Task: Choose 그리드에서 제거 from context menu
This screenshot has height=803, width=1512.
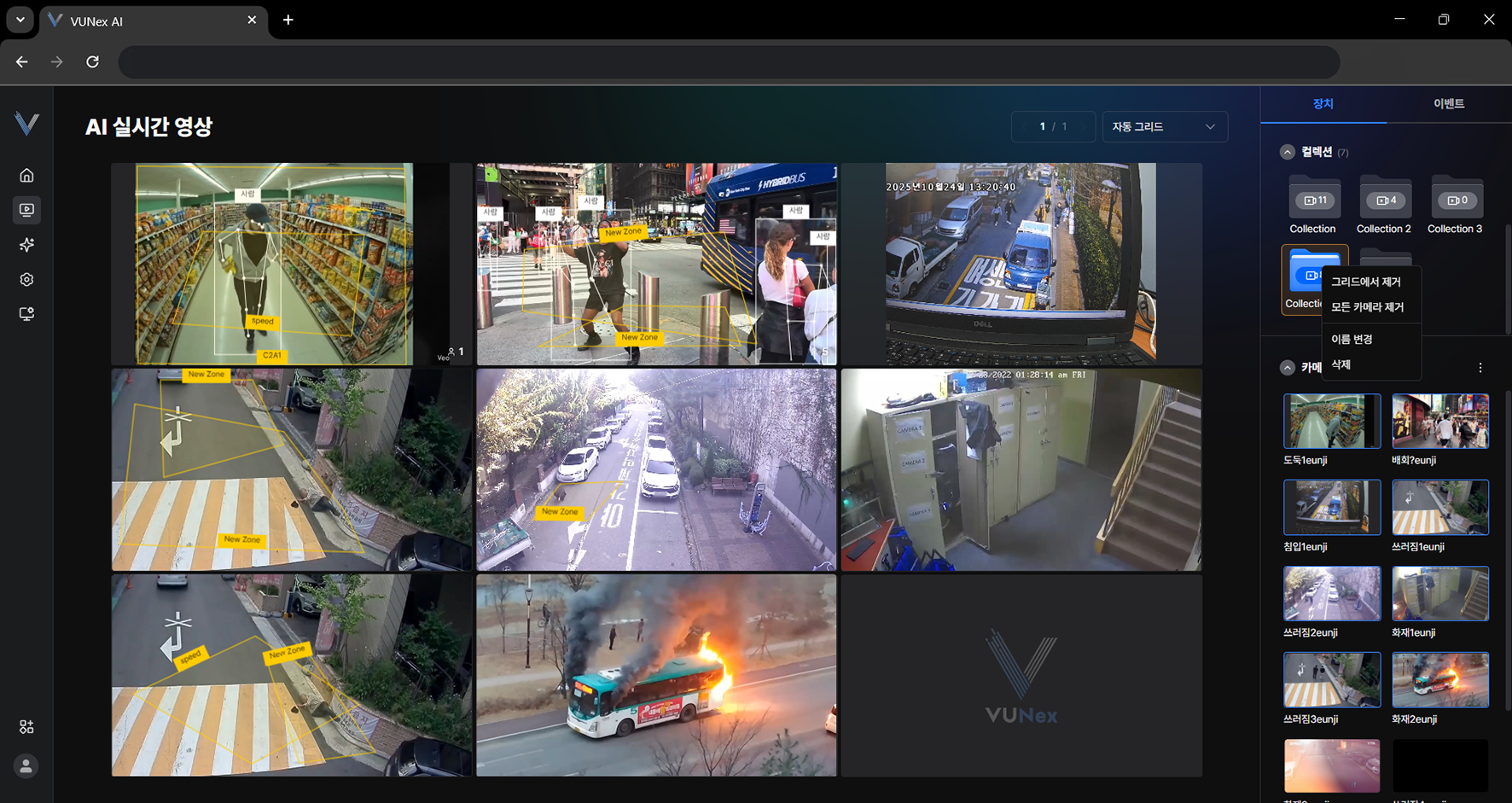Action: coord(1365,282)
